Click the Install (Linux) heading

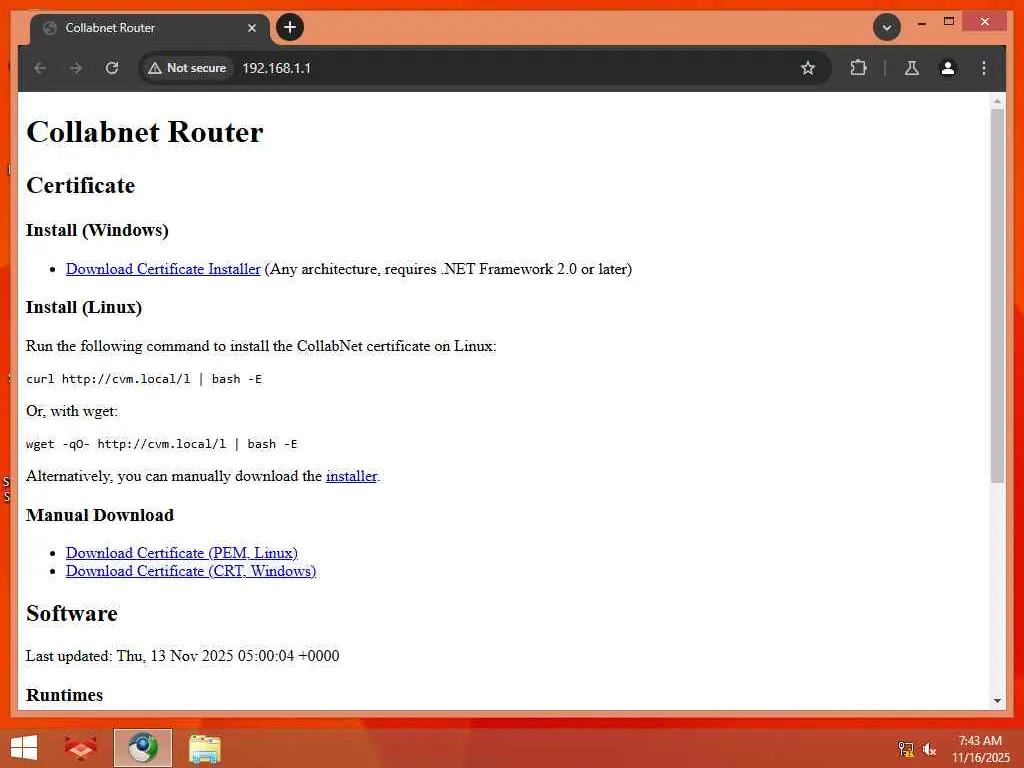click(84, 307)
